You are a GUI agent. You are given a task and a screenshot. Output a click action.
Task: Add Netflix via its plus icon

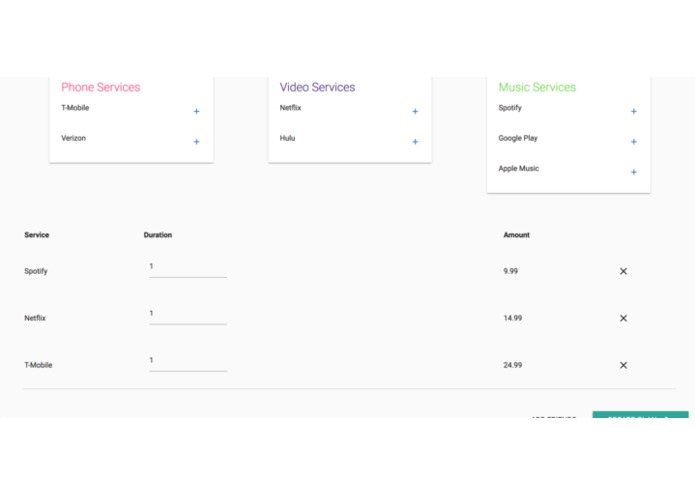pos(415,111)
